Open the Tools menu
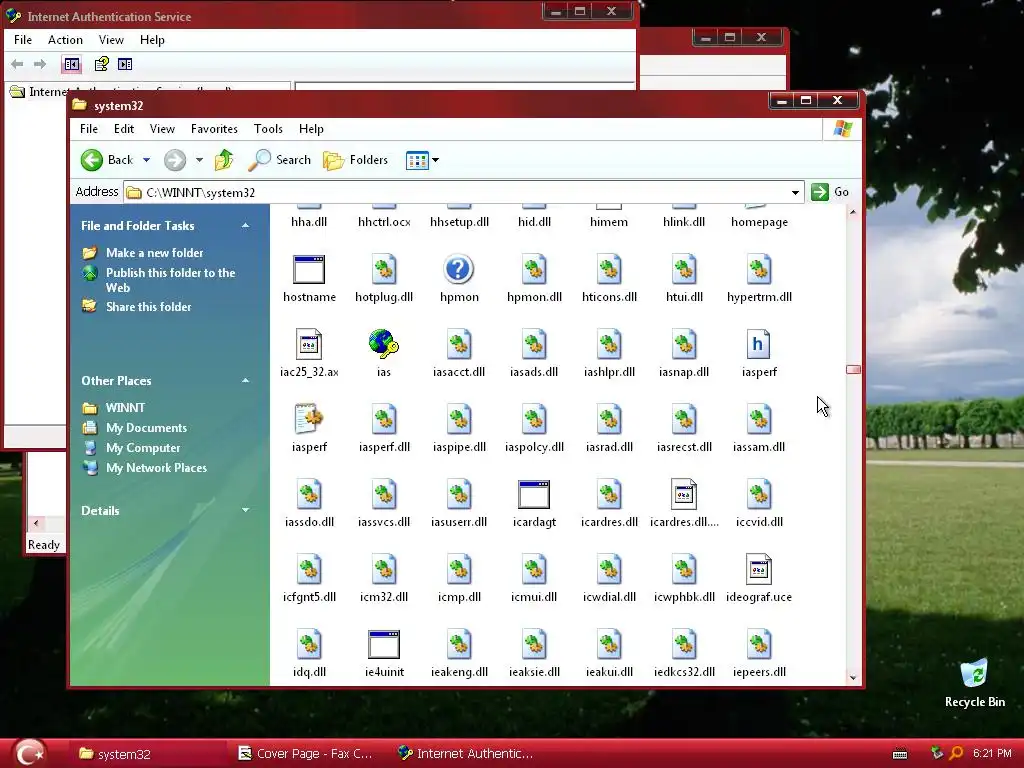1024x768 pixels. coord(268,129)
